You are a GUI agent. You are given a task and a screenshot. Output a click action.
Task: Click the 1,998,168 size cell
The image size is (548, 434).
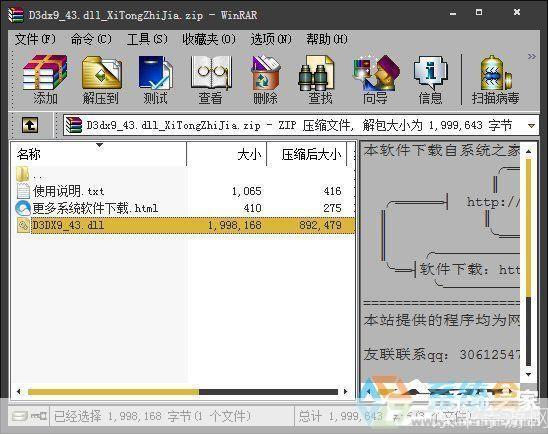tap(235, 225)
